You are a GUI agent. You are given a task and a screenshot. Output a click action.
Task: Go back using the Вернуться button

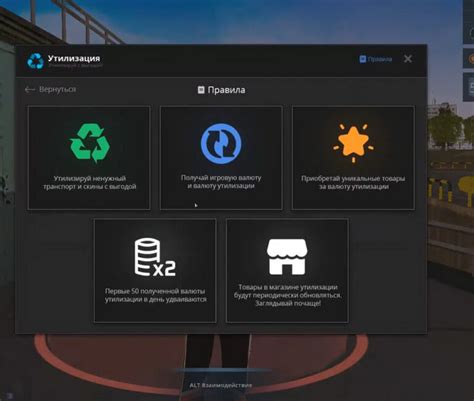tap(50, 89)
